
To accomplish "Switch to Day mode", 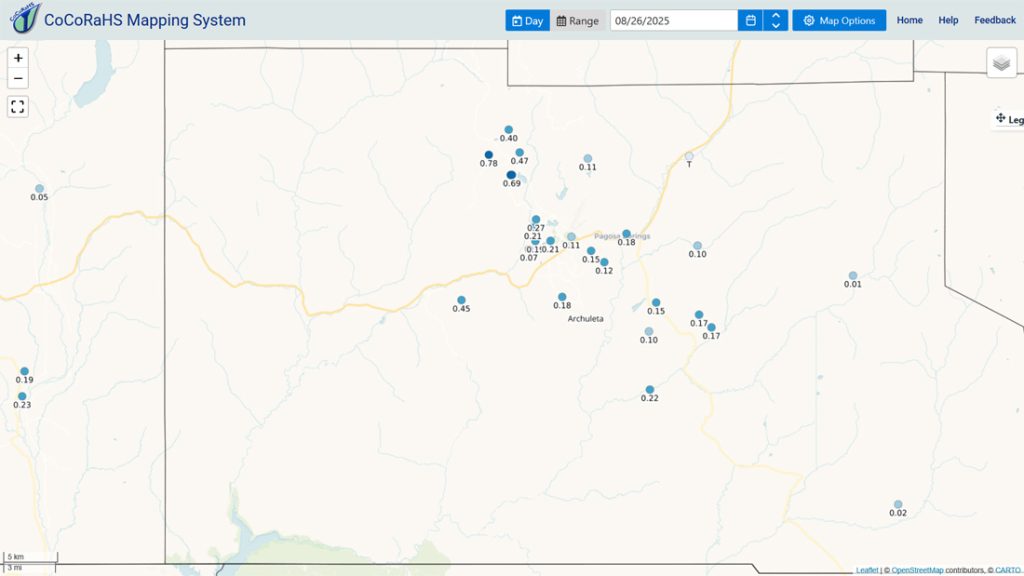I will pos(528,20).
